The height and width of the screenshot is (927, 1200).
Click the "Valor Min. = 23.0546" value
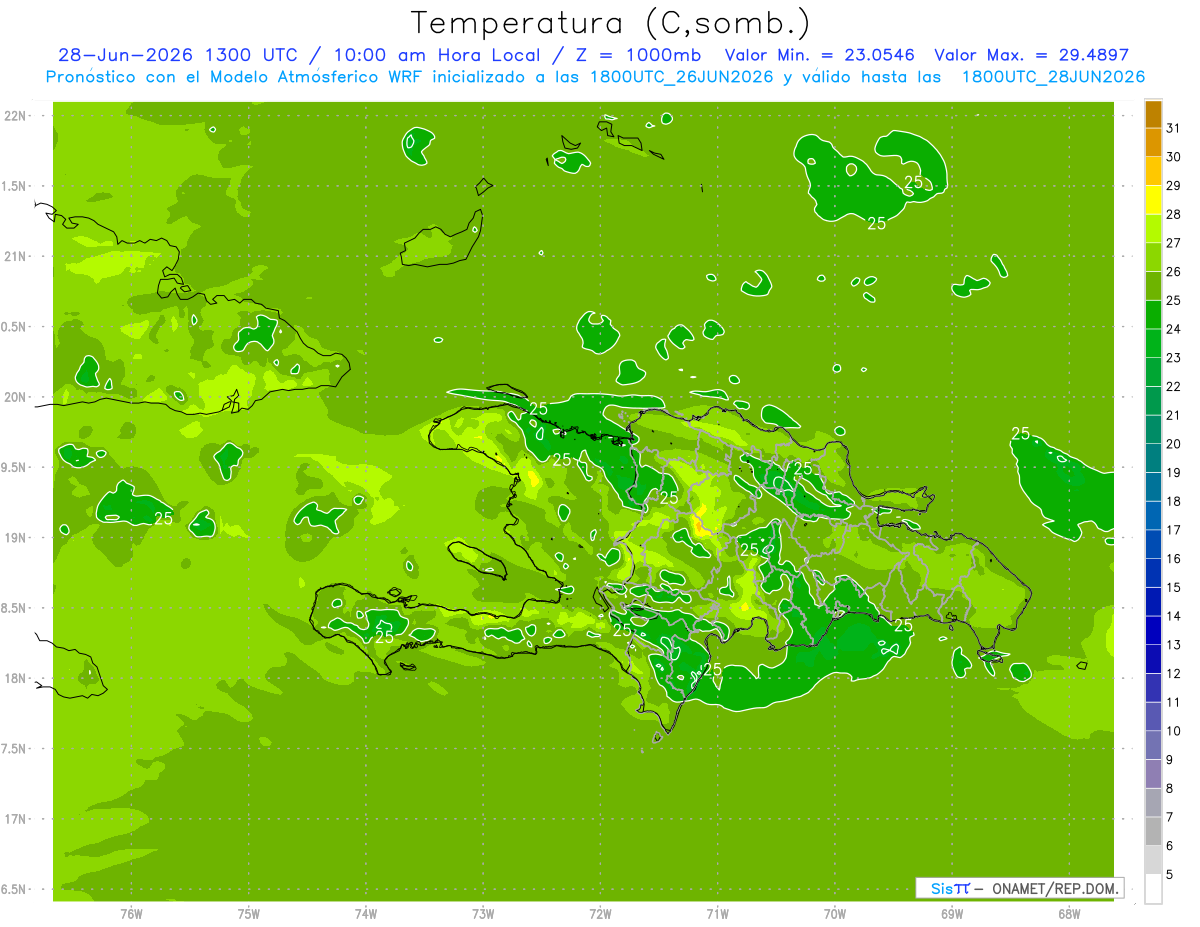click(819, 55)
